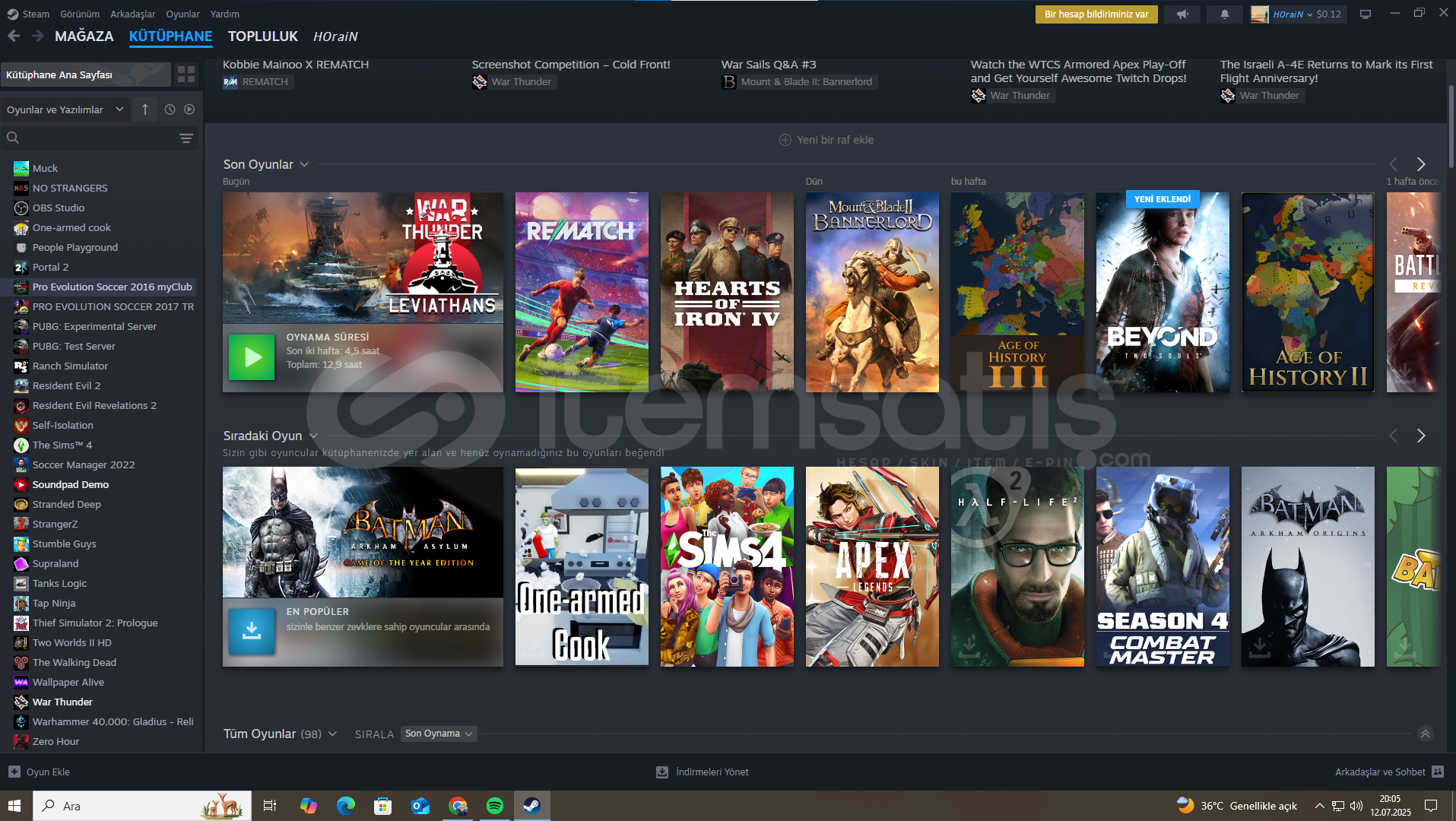Open the Yardım menu
Screen dimensions: 1456x821
tap(224, 14)
